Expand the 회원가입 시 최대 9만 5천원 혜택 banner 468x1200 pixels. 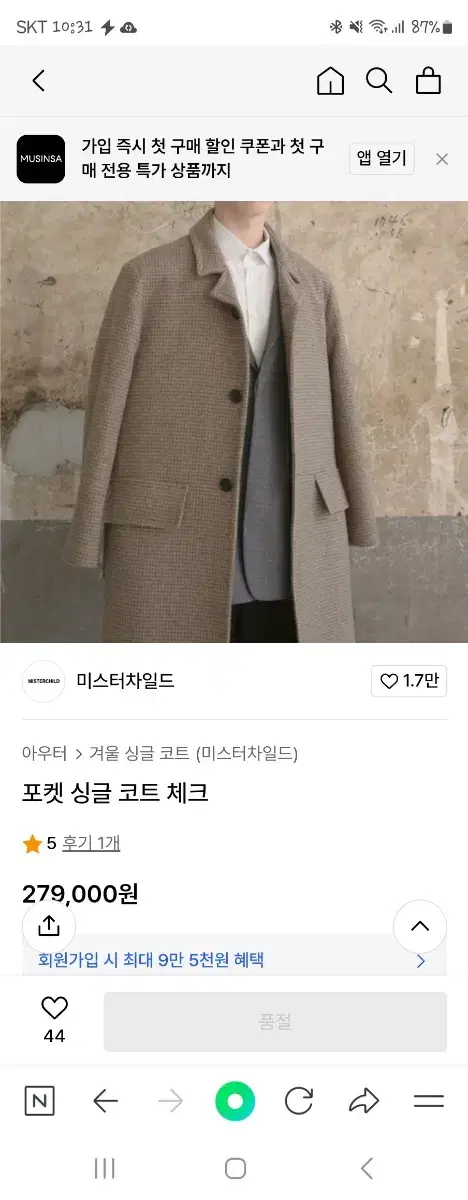tap(234, 960)
